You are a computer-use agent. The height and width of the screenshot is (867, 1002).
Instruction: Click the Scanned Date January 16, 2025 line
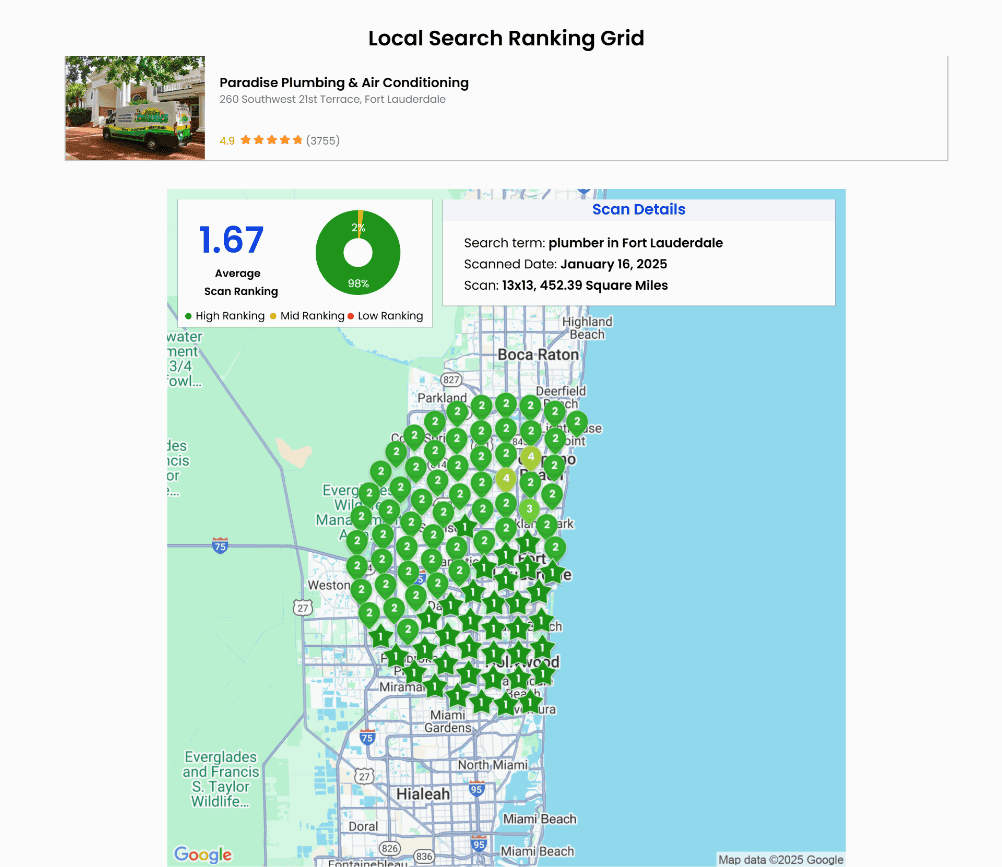(566, 264)
